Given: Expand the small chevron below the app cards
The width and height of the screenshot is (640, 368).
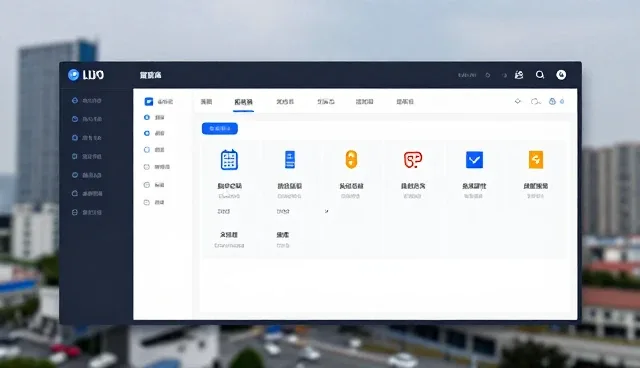Looking at the screenshot, I should pos(326,211).
